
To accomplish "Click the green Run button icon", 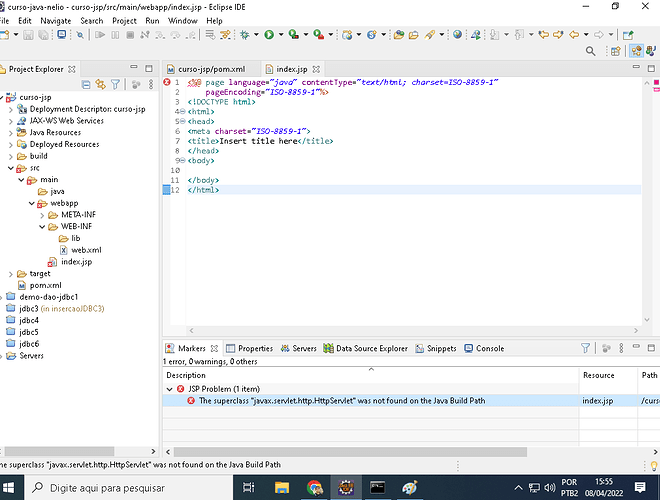I will click(269, 35).
